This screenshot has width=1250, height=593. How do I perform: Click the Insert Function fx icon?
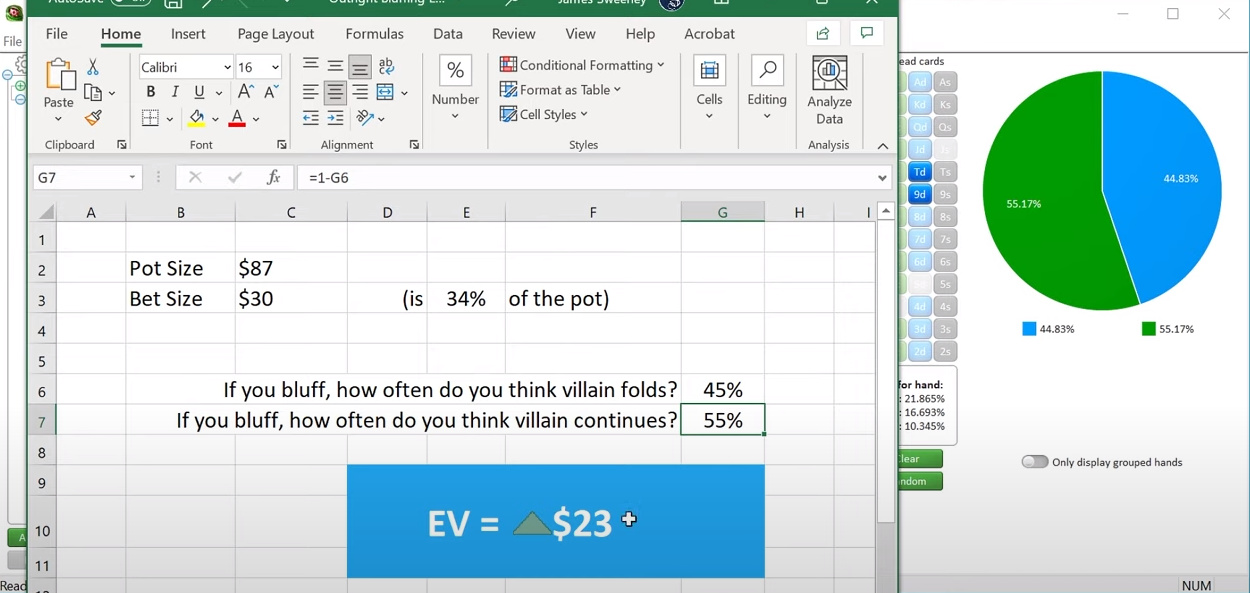273,178
